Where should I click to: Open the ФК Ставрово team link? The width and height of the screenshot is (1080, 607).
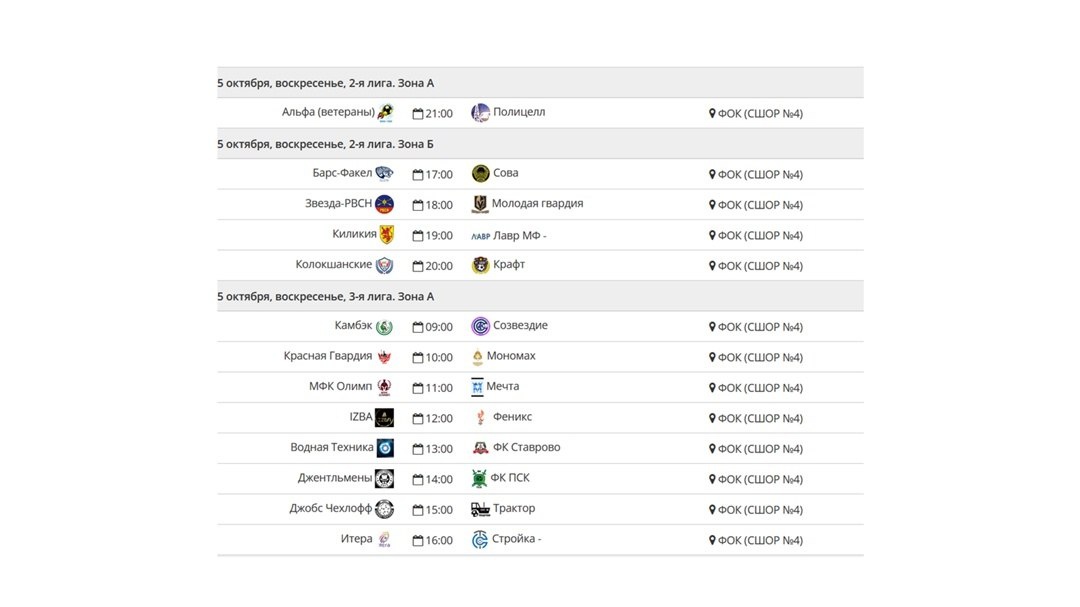pos(526,448)
